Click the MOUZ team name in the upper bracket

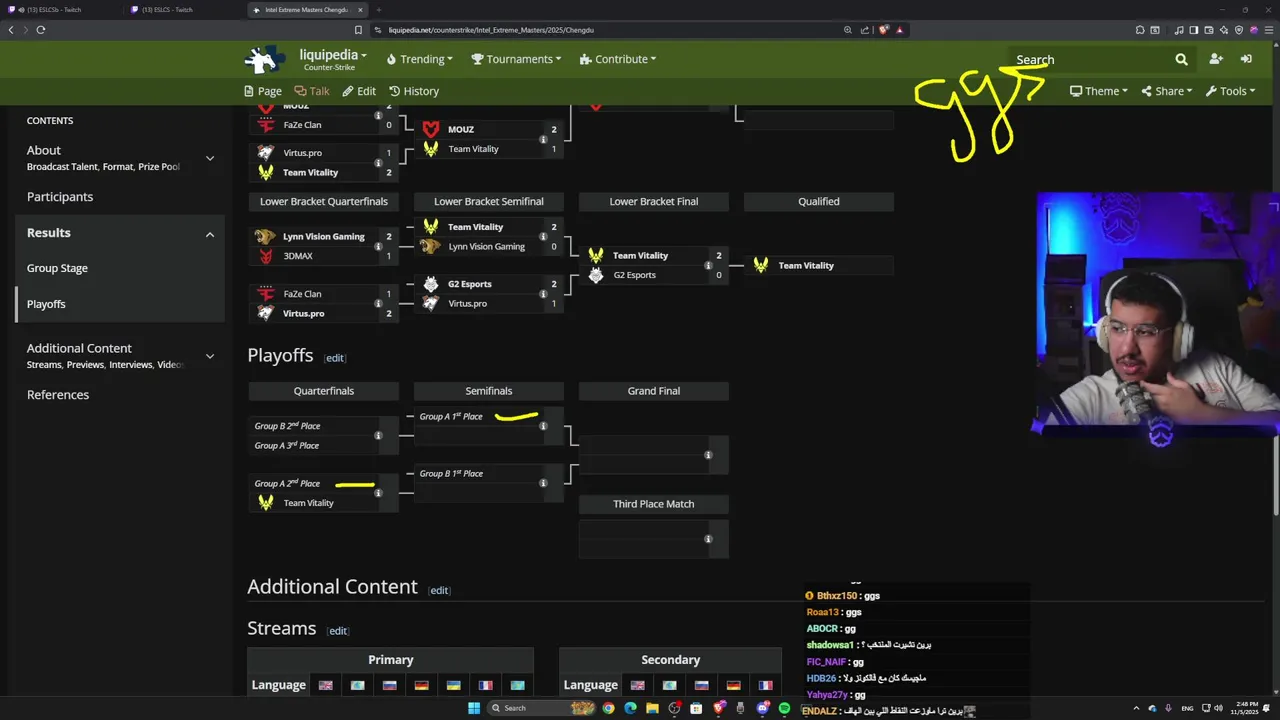click(x=461, y=129)
